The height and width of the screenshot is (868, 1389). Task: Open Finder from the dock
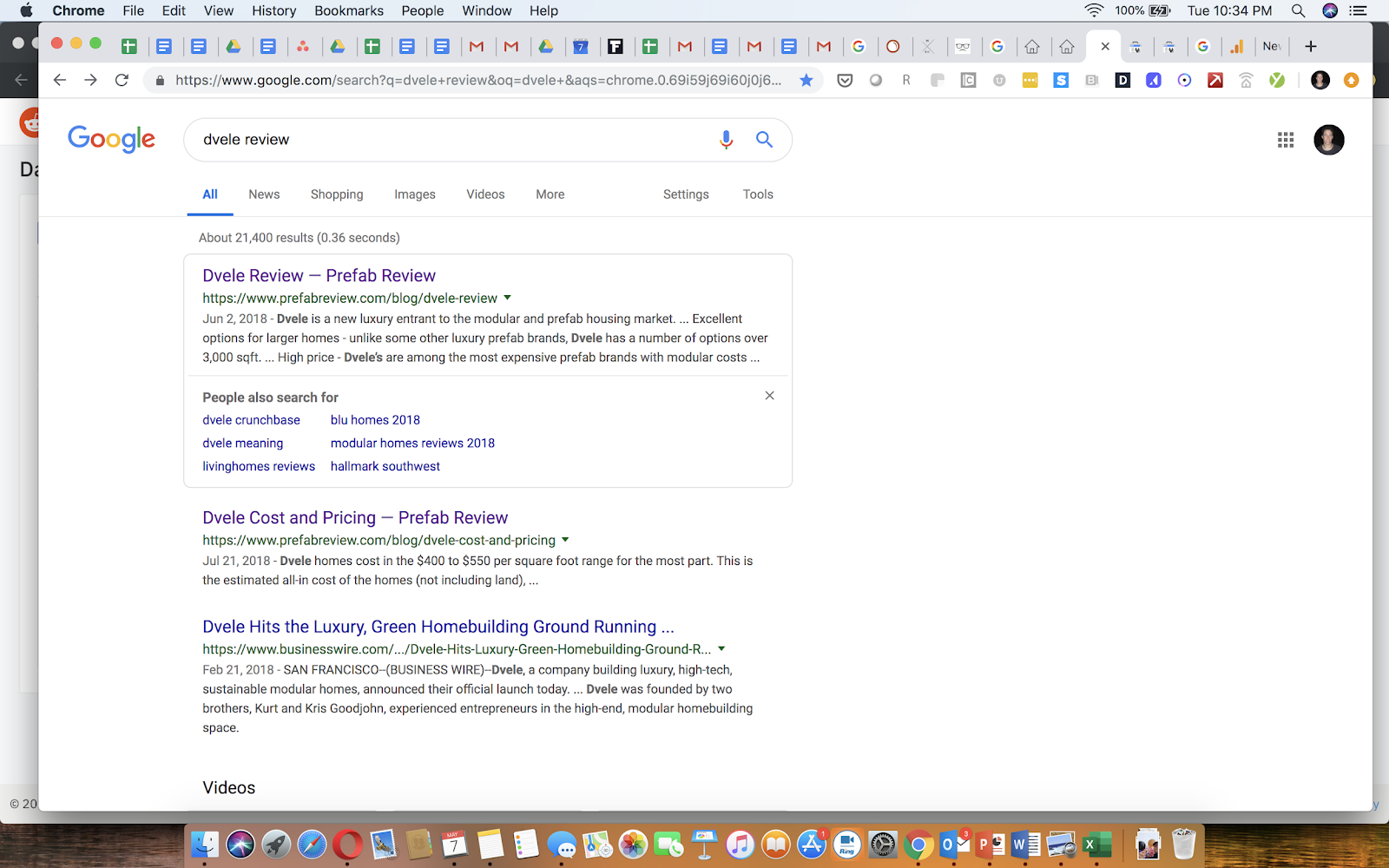205,844
